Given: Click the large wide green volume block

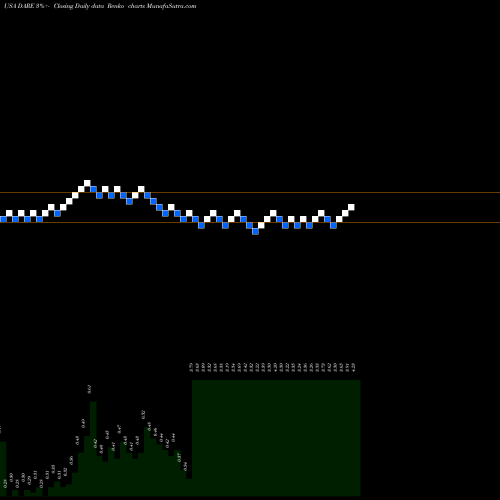Looking at the screenshot, I should 276,438.
